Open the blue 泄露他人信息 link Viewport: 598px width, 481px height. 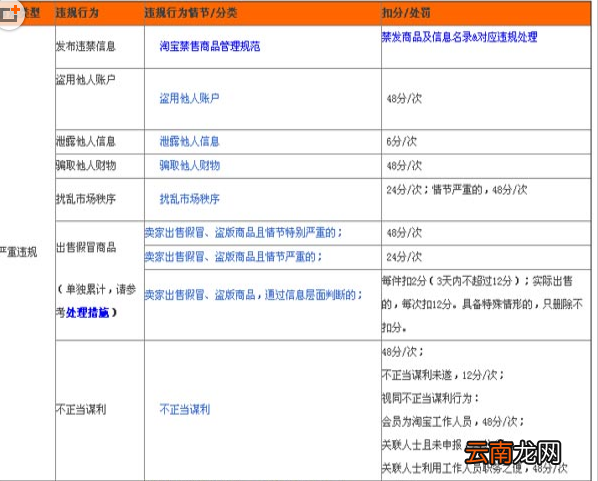[x=190, y=142]
